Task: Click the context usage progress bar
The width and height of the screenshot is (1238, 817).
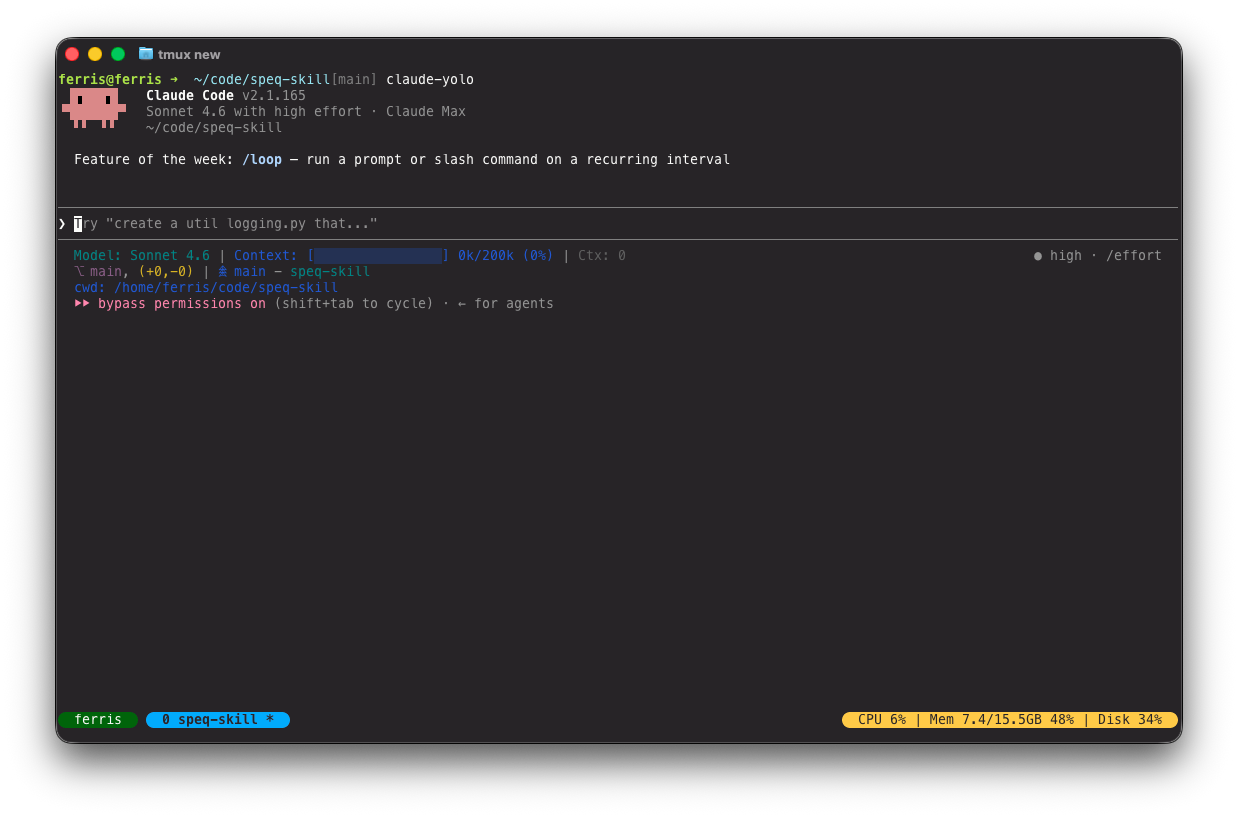Action: pos(378,255)
